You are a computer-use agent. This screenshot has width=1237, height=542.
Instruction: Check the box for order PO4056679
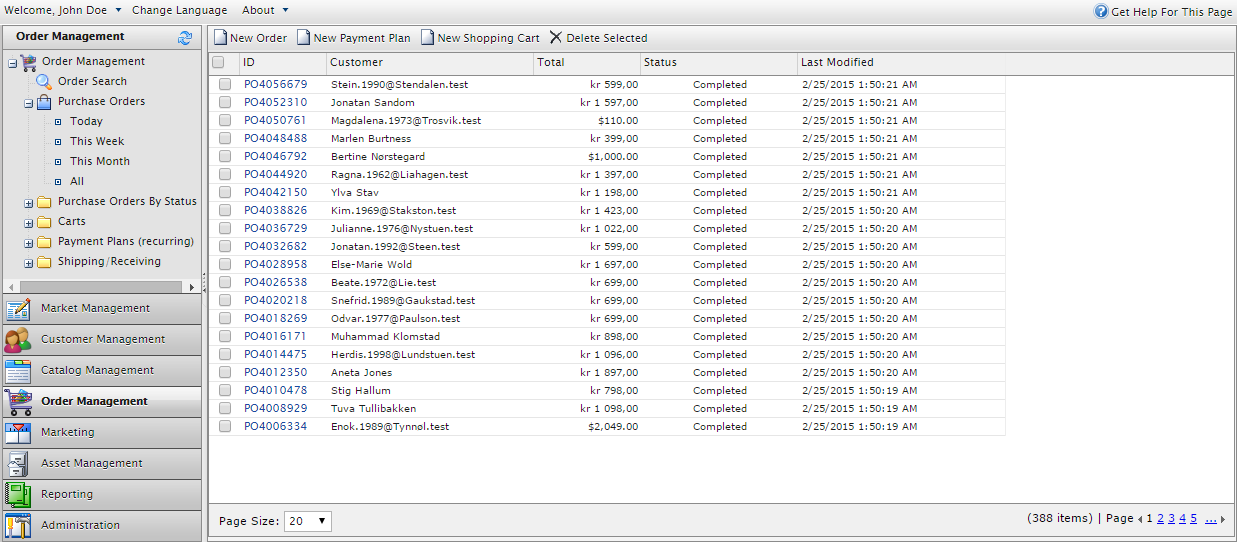[x=225, y=85]
